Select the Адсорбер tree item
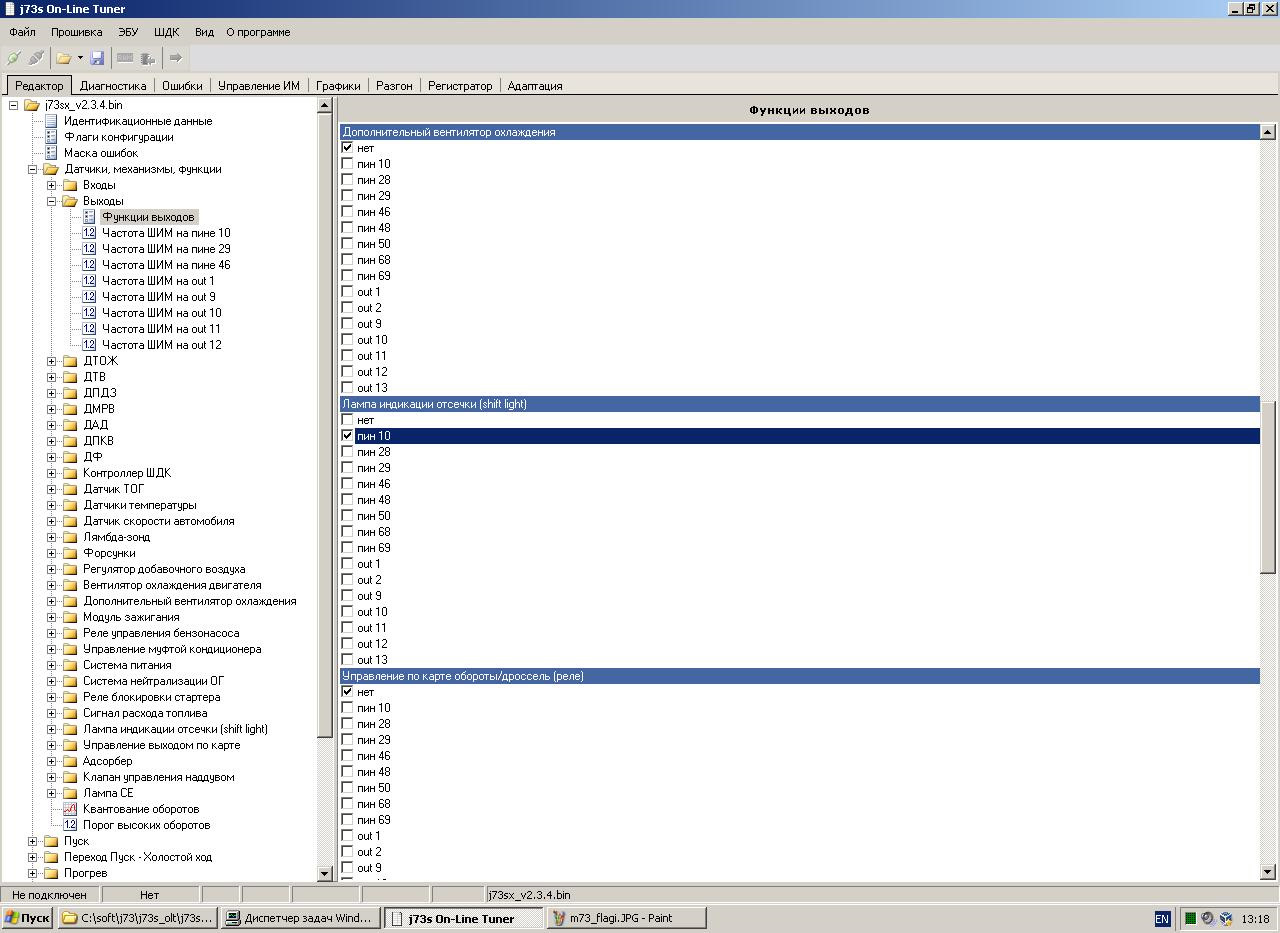 (x=107, y=761)
